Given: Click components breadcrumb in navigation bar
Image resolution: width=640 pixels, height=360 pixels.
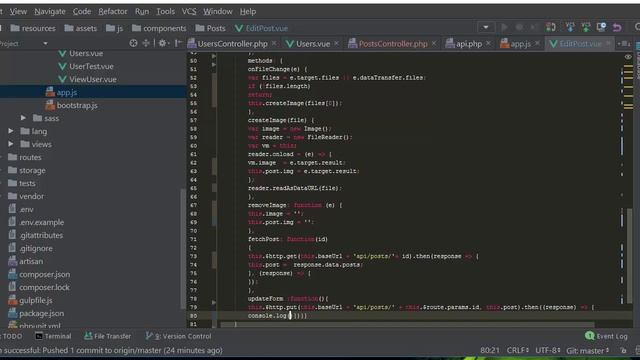Looking at the screenshot, I should tap(159, 28).
